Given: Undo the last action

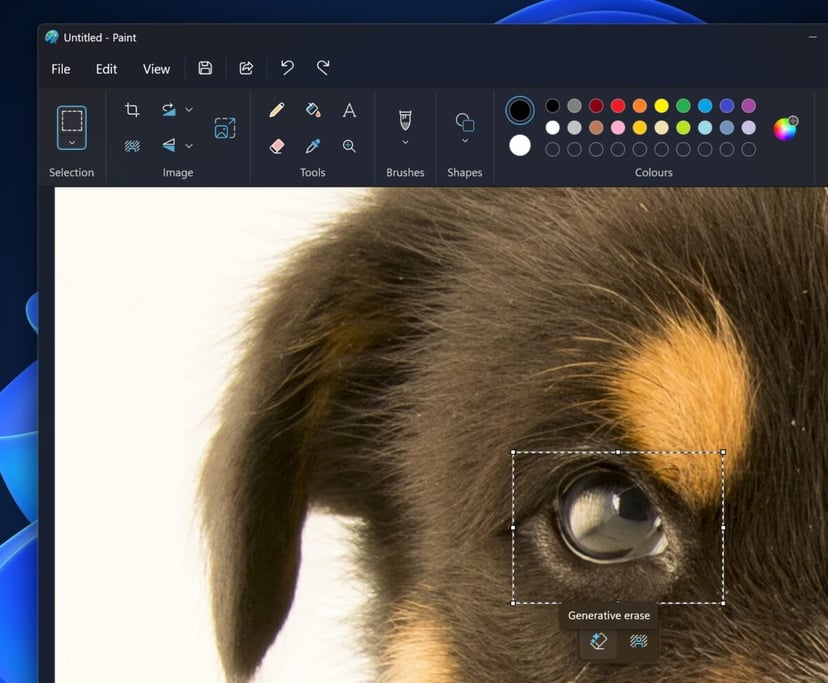Looking at the screenshot, I should coord(287,68).
